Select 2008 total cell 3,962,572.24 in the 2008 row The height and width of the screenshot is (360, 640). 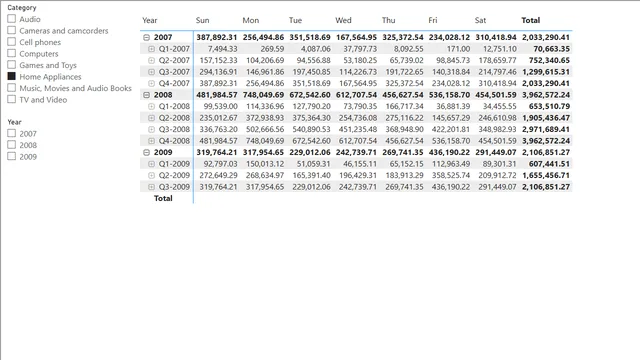click(546, 95)
